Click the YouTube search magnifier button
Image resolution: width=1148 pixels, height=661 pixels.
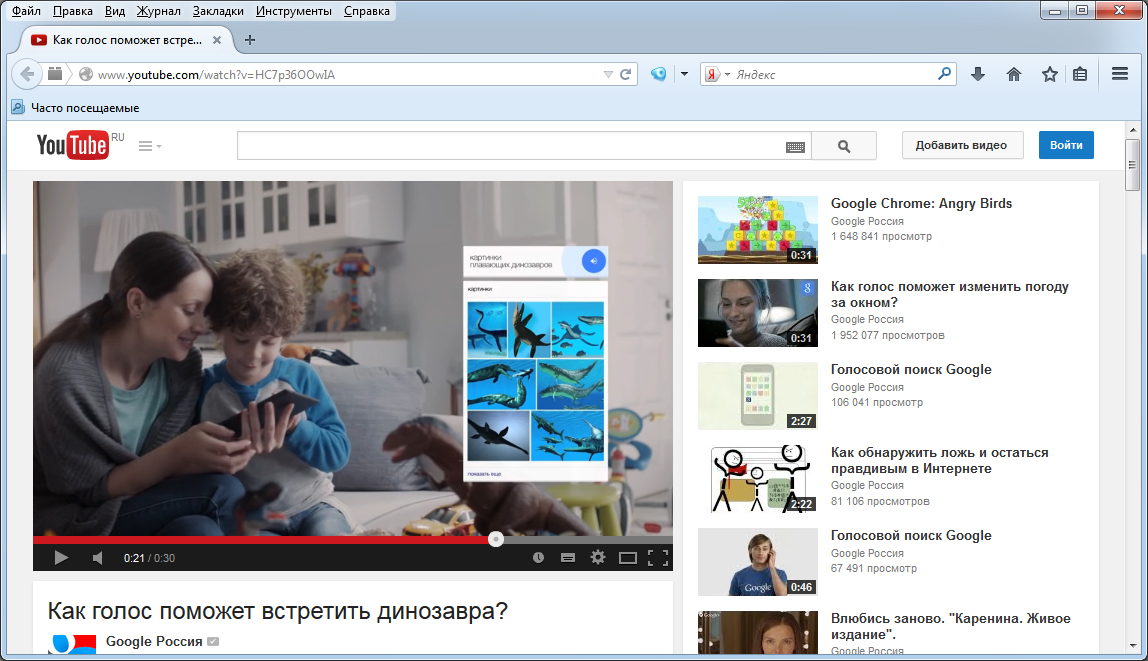pos(843,146)
